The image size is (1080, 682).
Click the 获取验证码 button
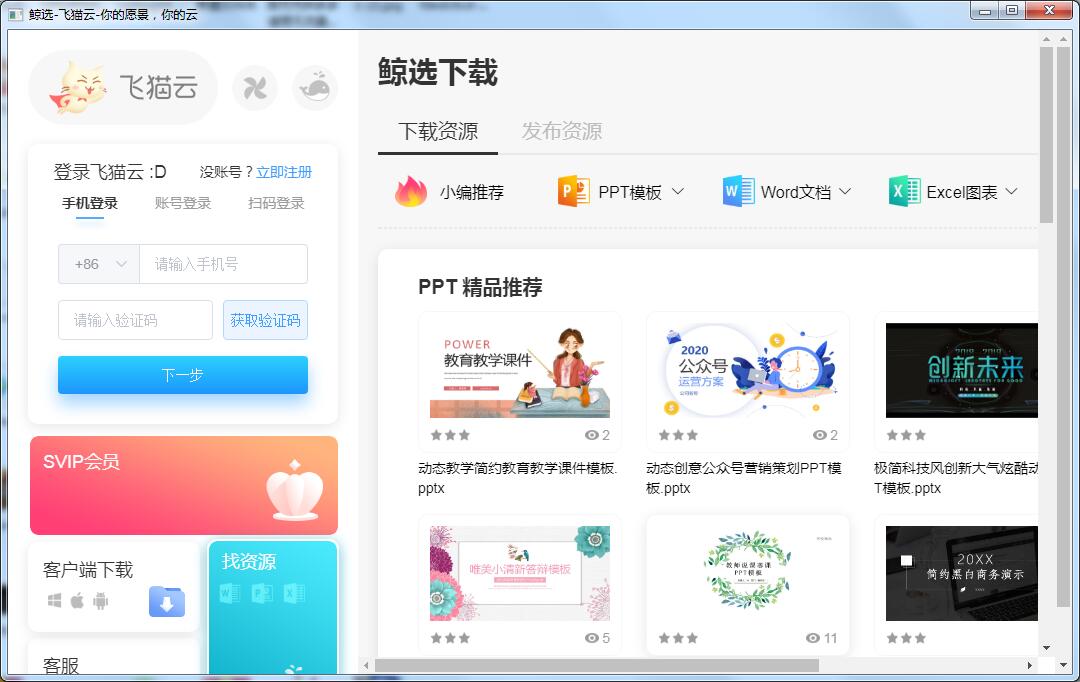click(x=265, y=320)
